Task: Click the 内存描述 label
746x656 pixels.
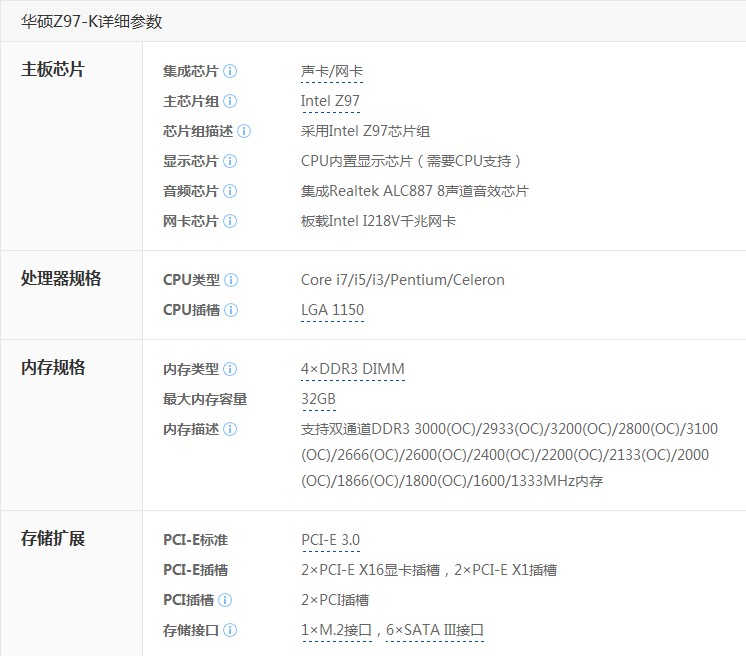Action: 191,430
